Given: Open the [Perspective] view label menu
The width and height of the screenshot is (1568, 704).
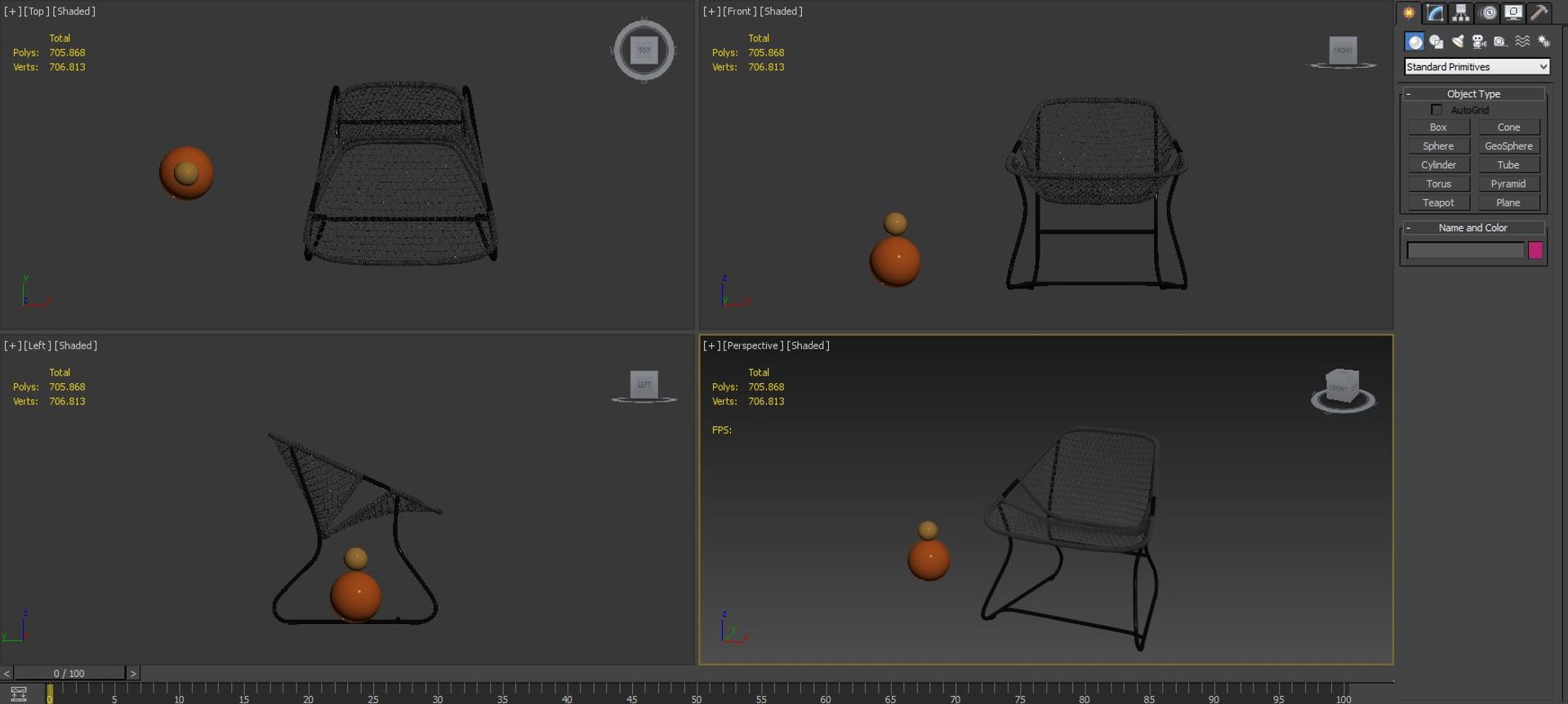Looking at the screenshot, I should click(753, 345).
